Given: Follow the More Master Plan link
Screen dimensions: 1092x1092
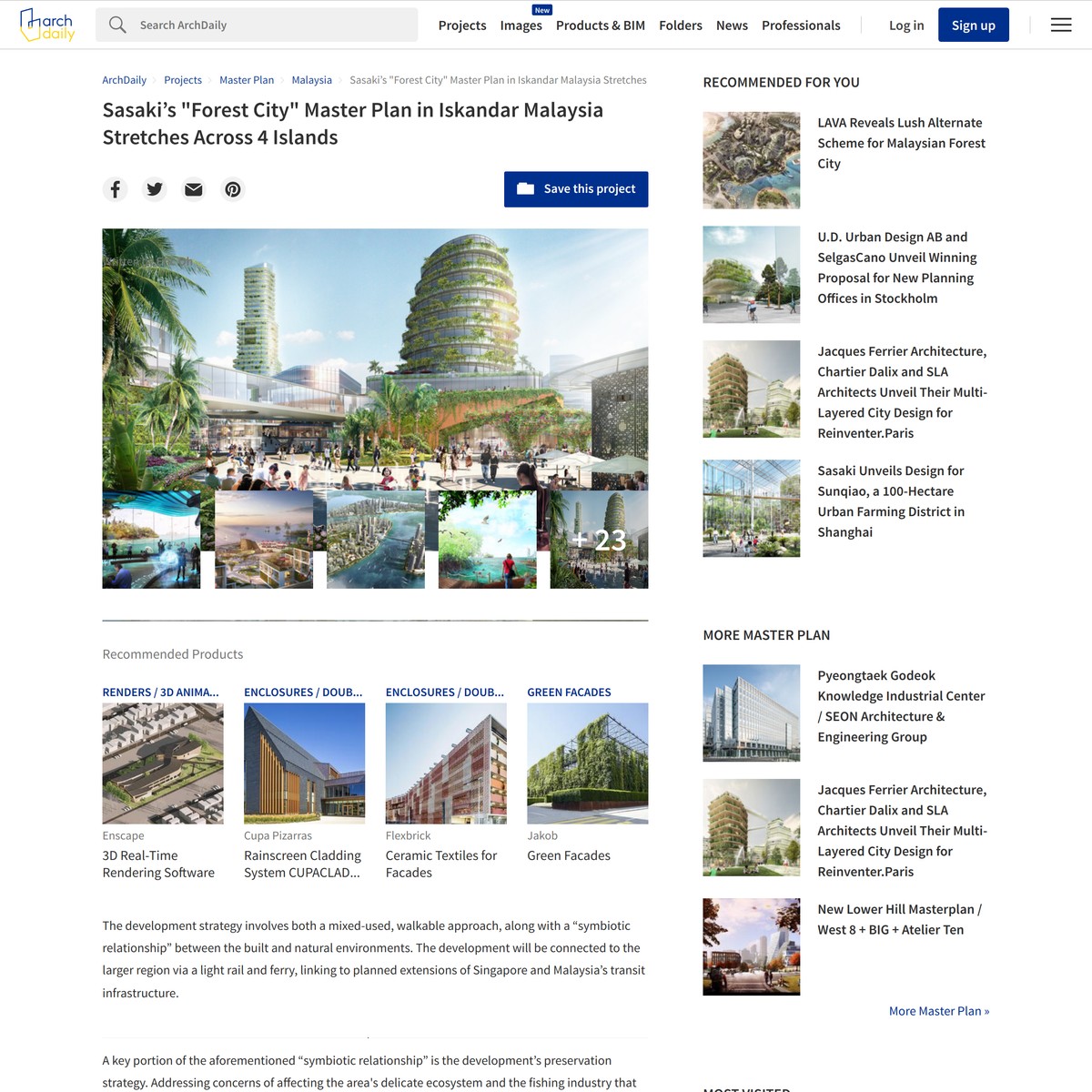Looking at the screenshot, I should 938,1010.
